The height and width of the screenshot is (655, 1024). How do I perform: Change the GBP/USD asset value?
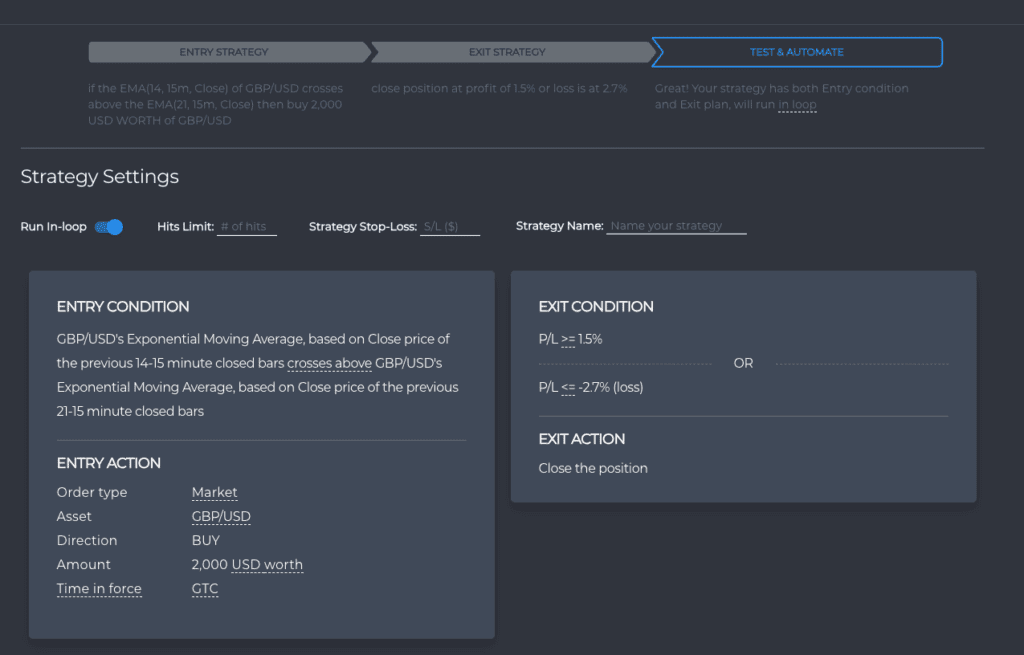coord(221,517)
